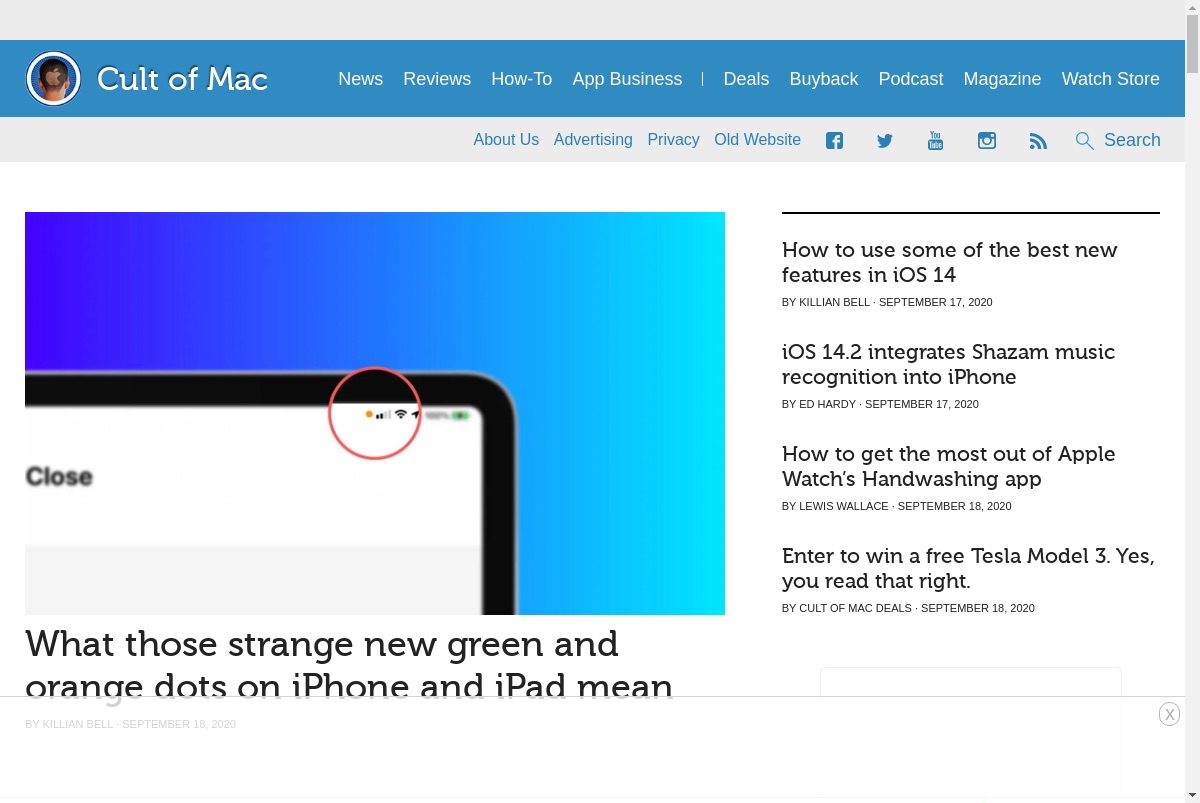Go to the Buyback page
Screen dimensions: 1200x803
824,79
